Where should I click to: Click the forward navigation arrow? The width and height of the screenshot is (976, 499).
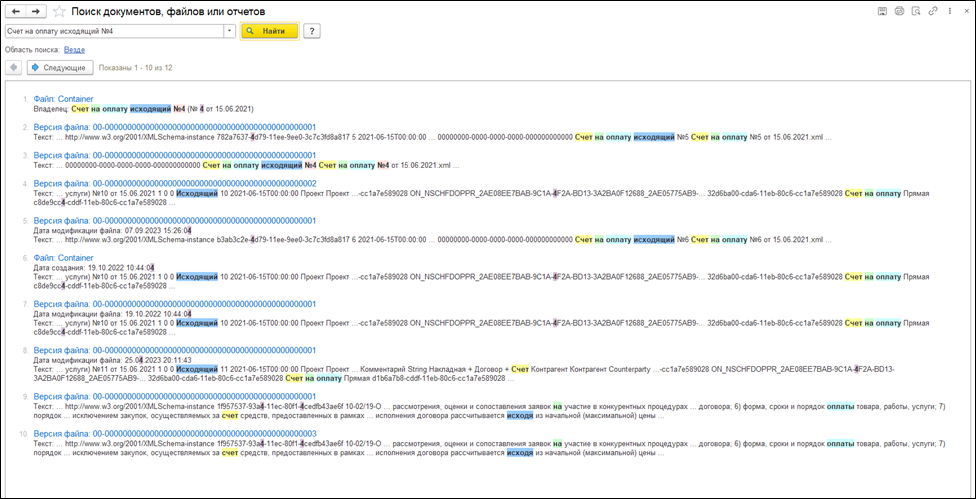click(x=36, y=11)
